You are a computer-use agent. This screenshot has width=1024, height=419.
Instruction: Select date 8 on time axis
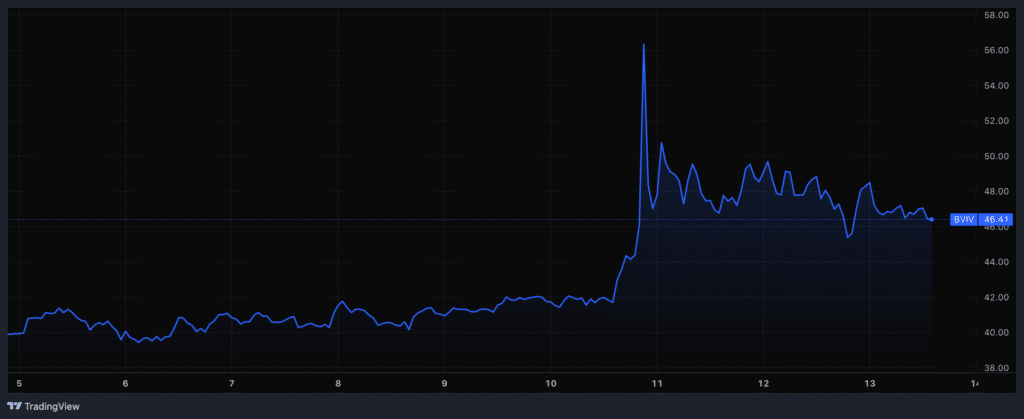338,383
